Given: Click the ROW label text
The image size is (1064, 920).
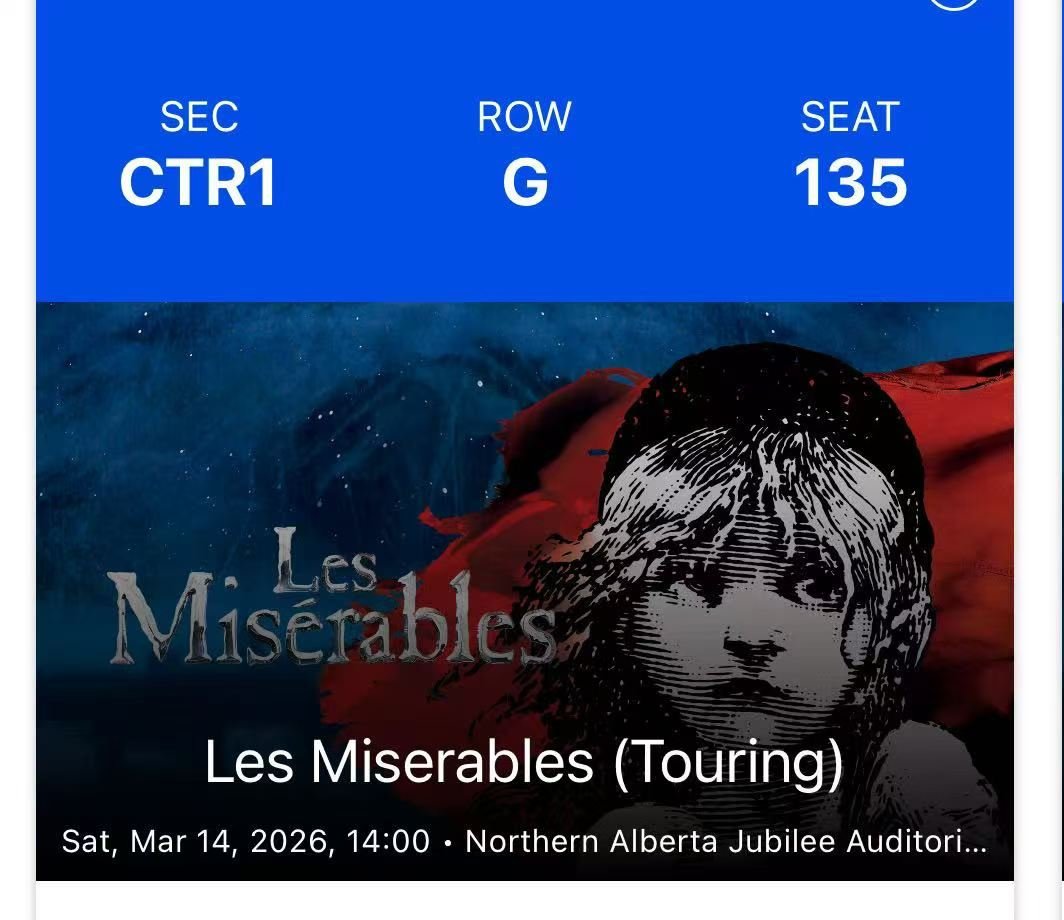Looking at the screenshot, I should pyautogui.click(x=525, y=117).
